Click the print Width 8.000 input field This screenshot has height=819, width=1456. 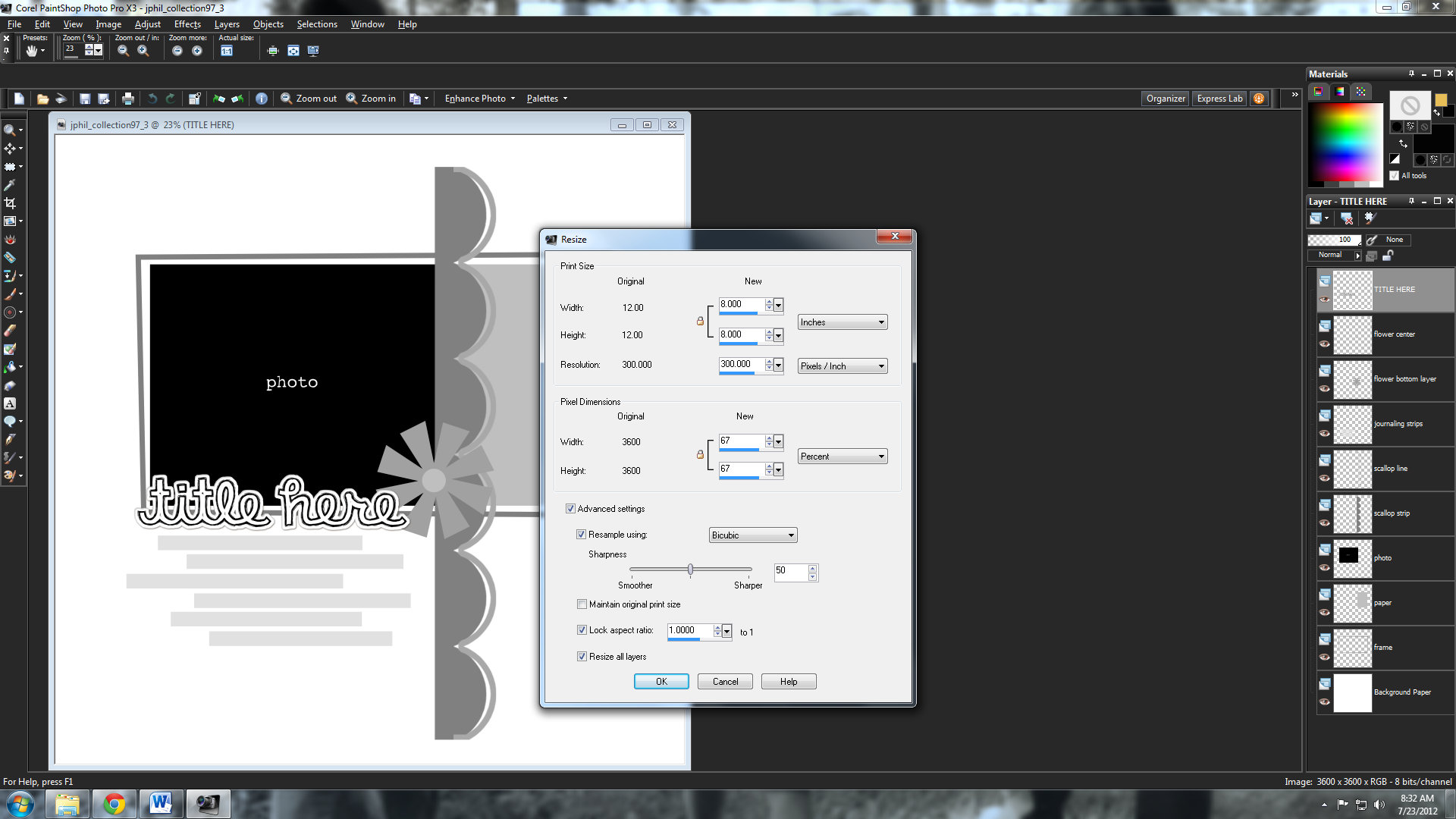tap(741, 304)
